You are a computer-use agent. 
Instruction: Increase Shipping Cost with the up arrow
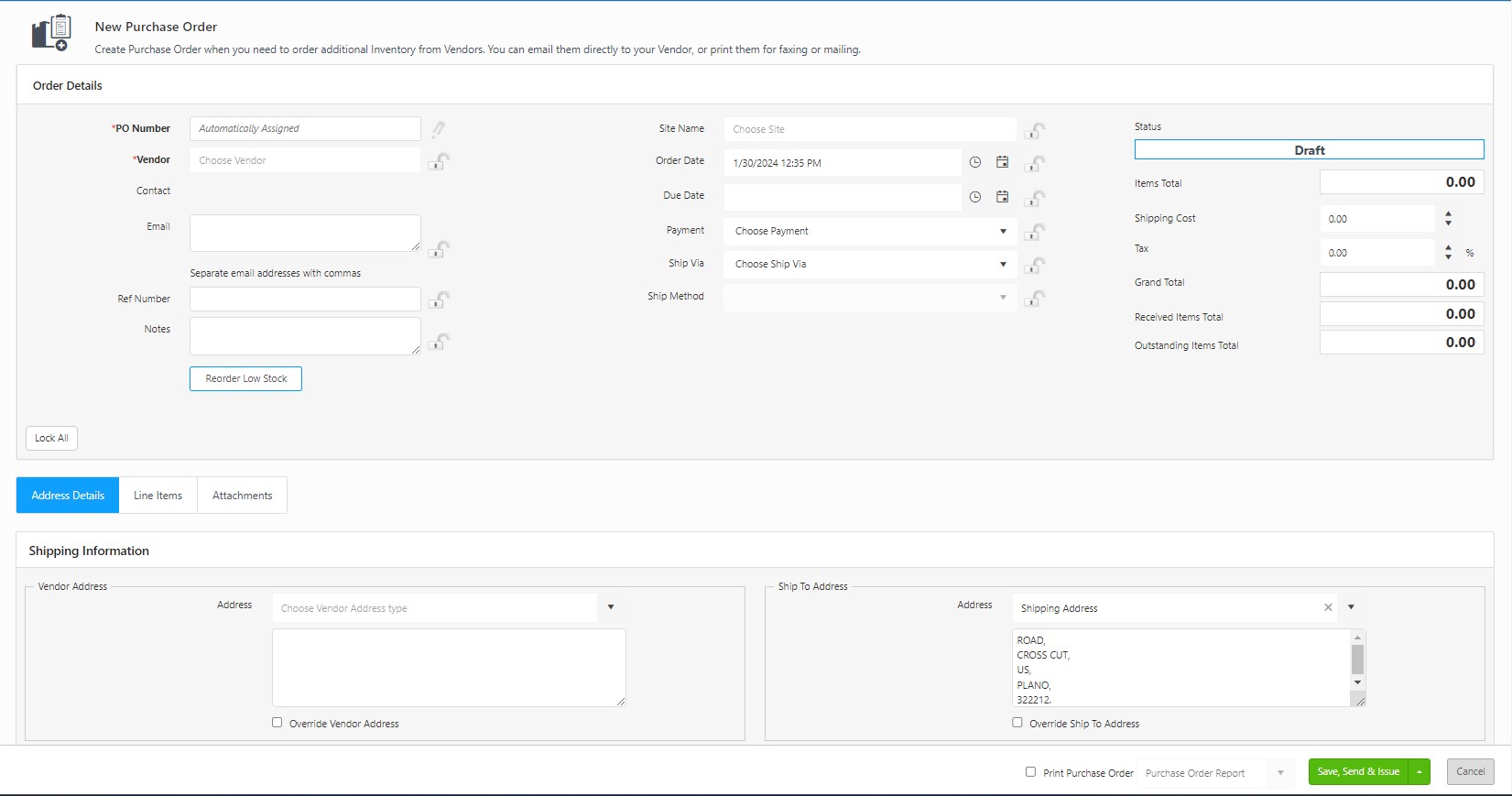(1448, 214)
